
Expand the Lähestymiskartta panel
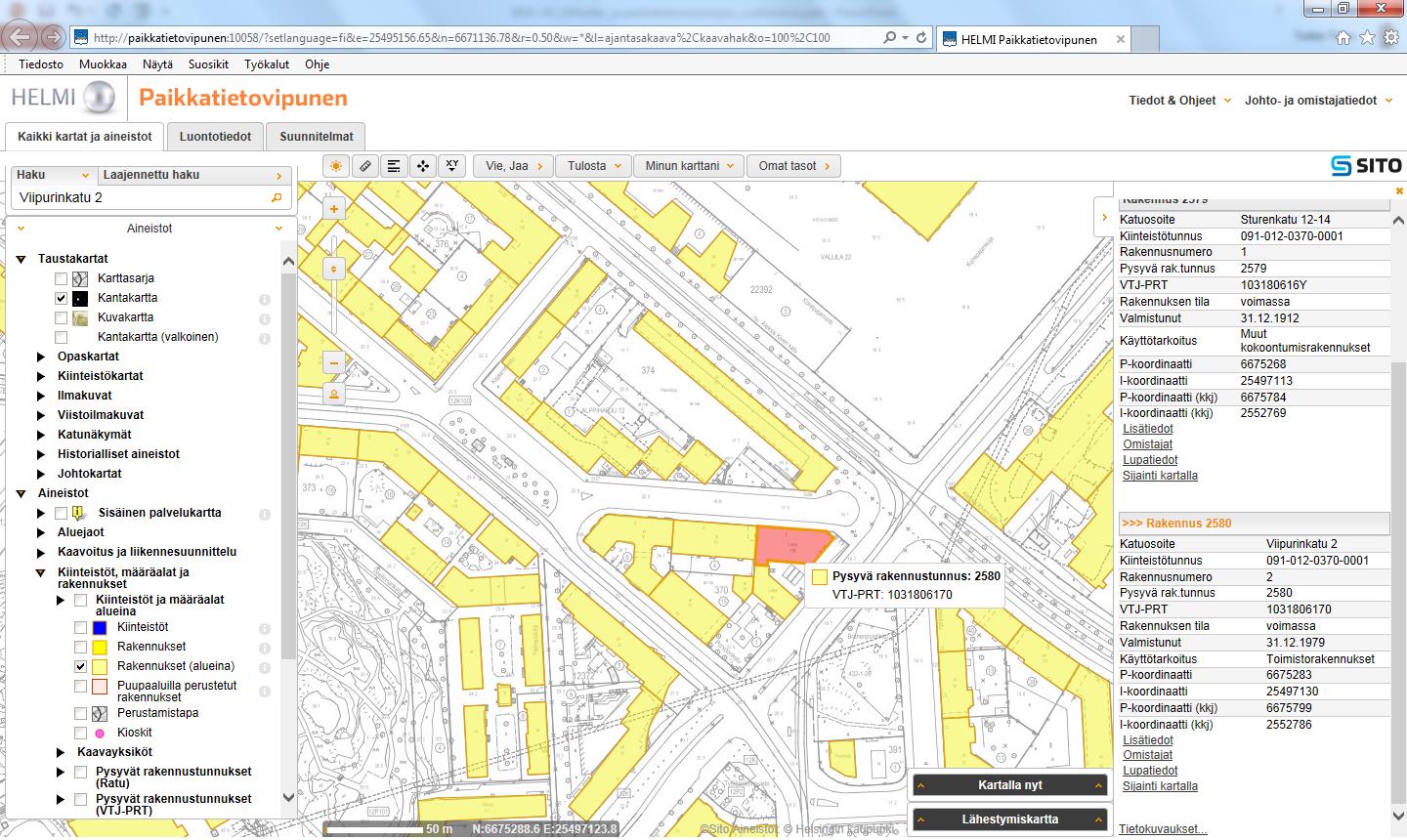click(1009, 819)
